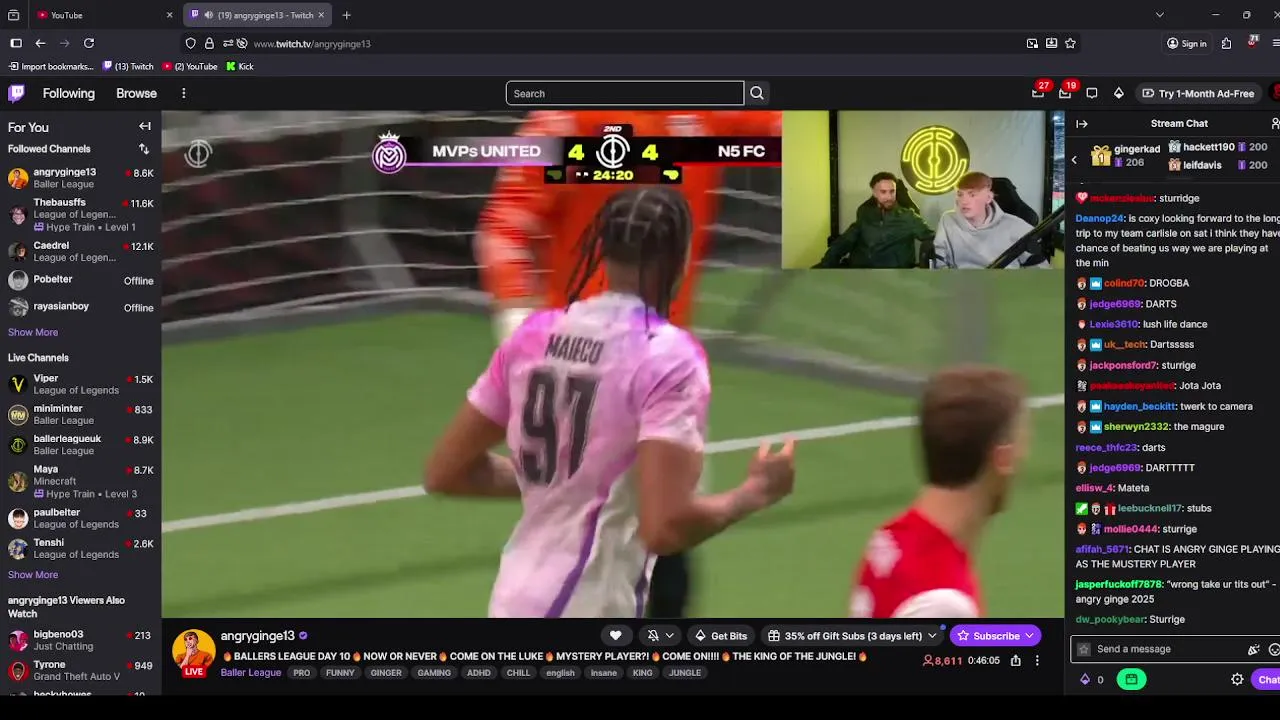The height and width of the screenshot is (720, 1280).
Task: Collapse the Stream Chat panel
Action: click(1082, 123)
